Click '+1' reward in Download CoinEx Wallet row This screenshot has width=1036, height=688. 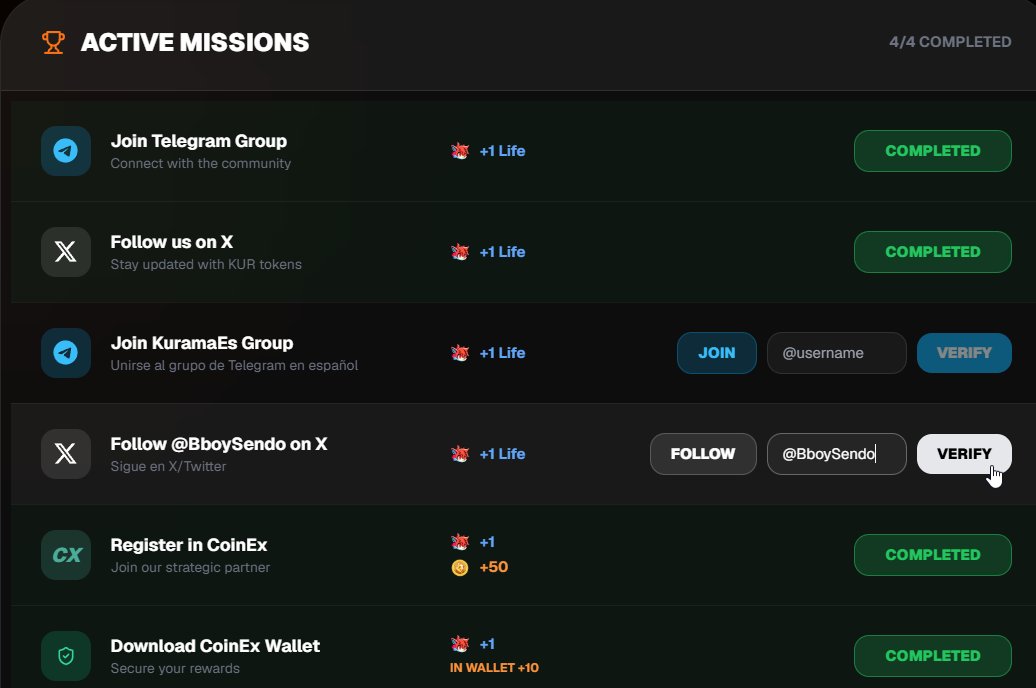pos(487,644)
